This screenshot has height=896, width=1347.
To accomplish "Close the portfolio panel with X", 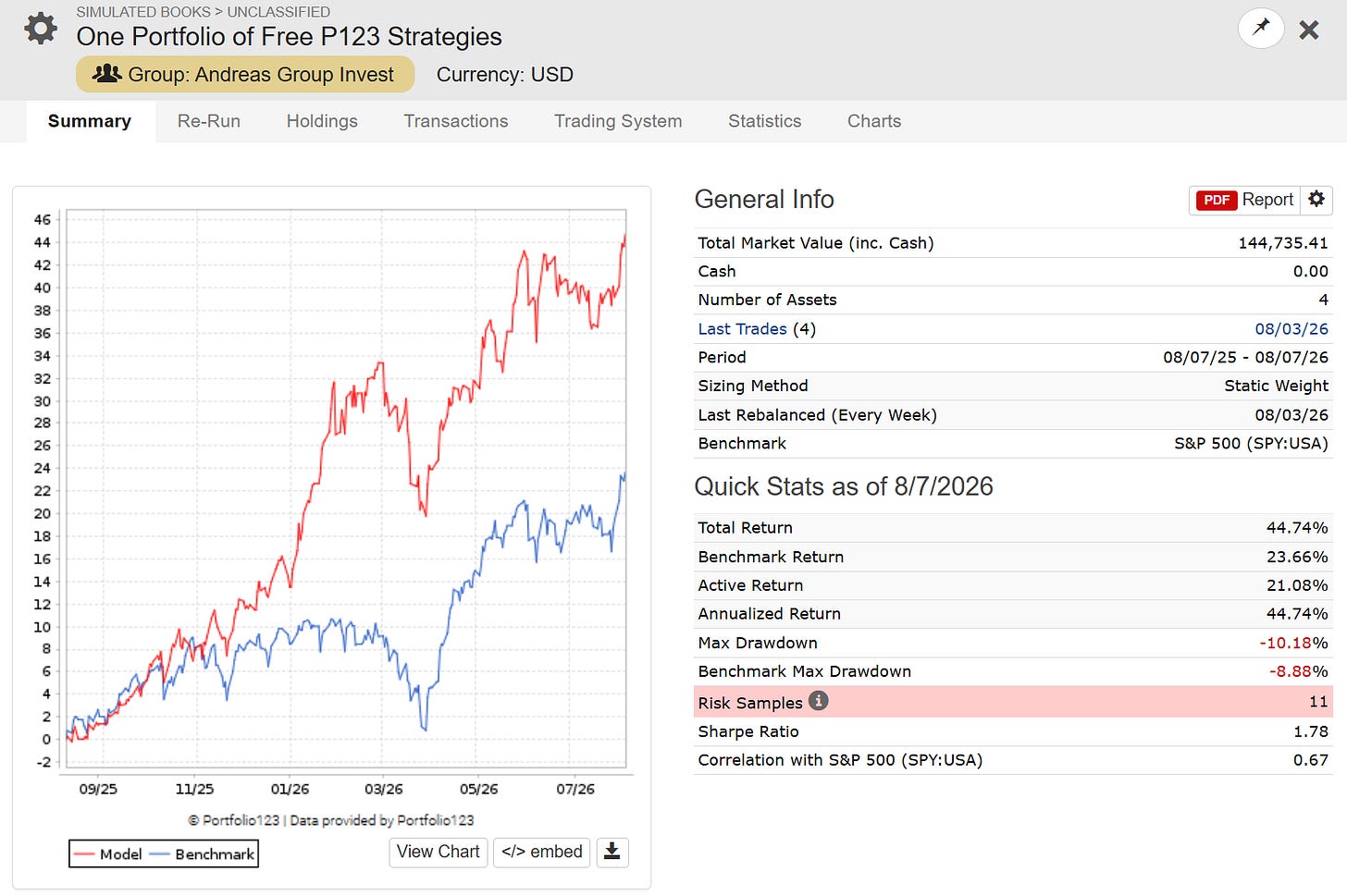I will tap(1309, 30).
